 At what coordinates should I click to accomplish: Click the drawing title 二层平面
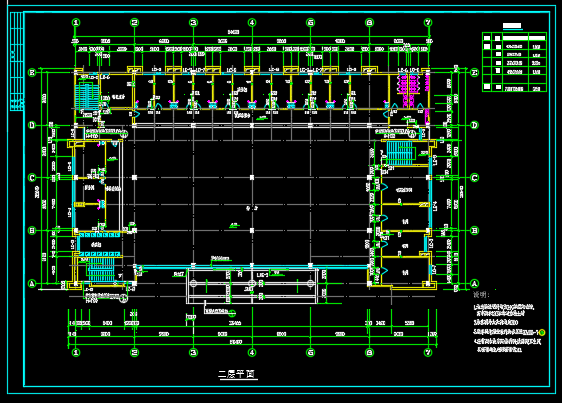238,374
